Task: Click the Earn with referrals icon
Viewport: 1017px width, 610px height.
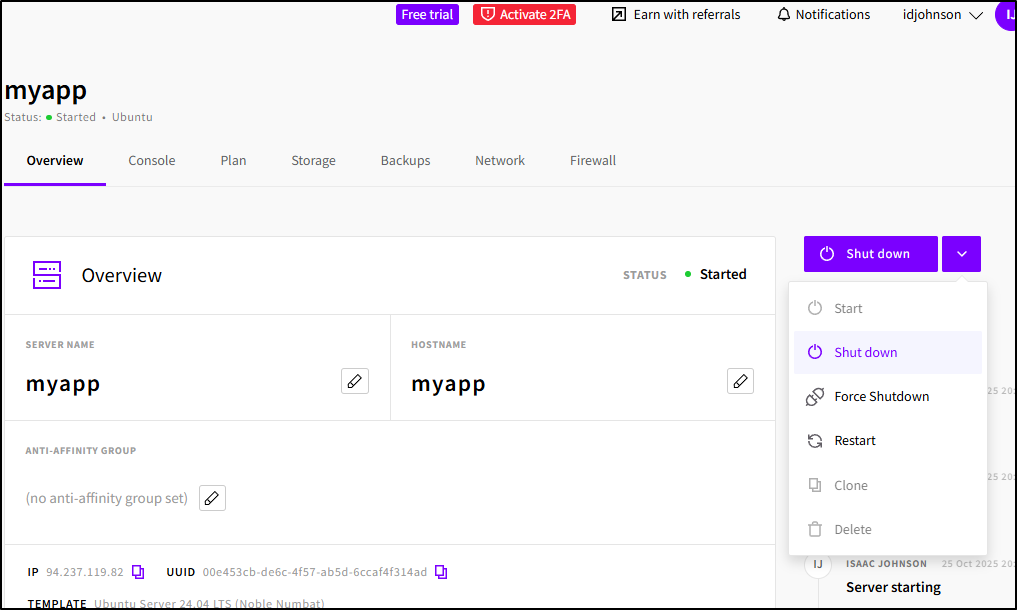Action: pos(619,15)
